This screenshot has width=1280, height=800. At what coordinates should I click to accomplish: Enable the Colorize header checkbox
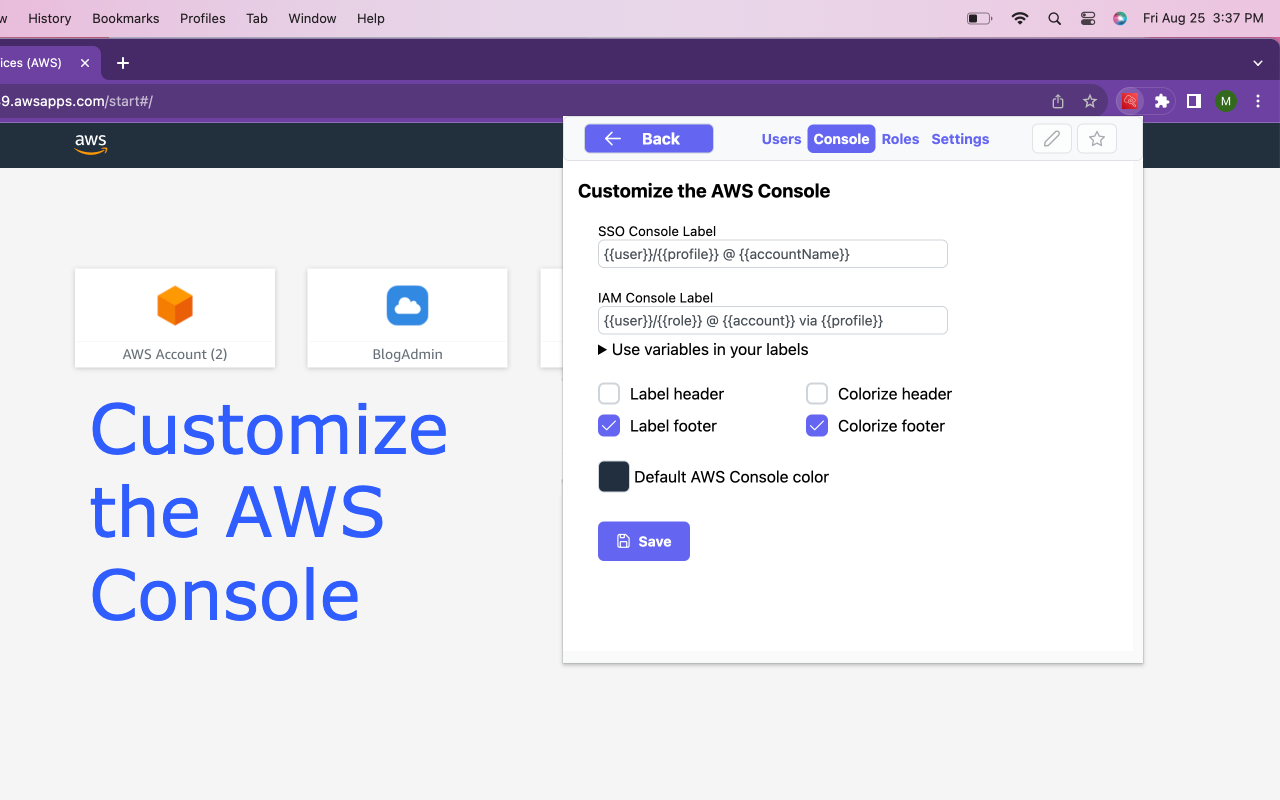coord(817,393)
